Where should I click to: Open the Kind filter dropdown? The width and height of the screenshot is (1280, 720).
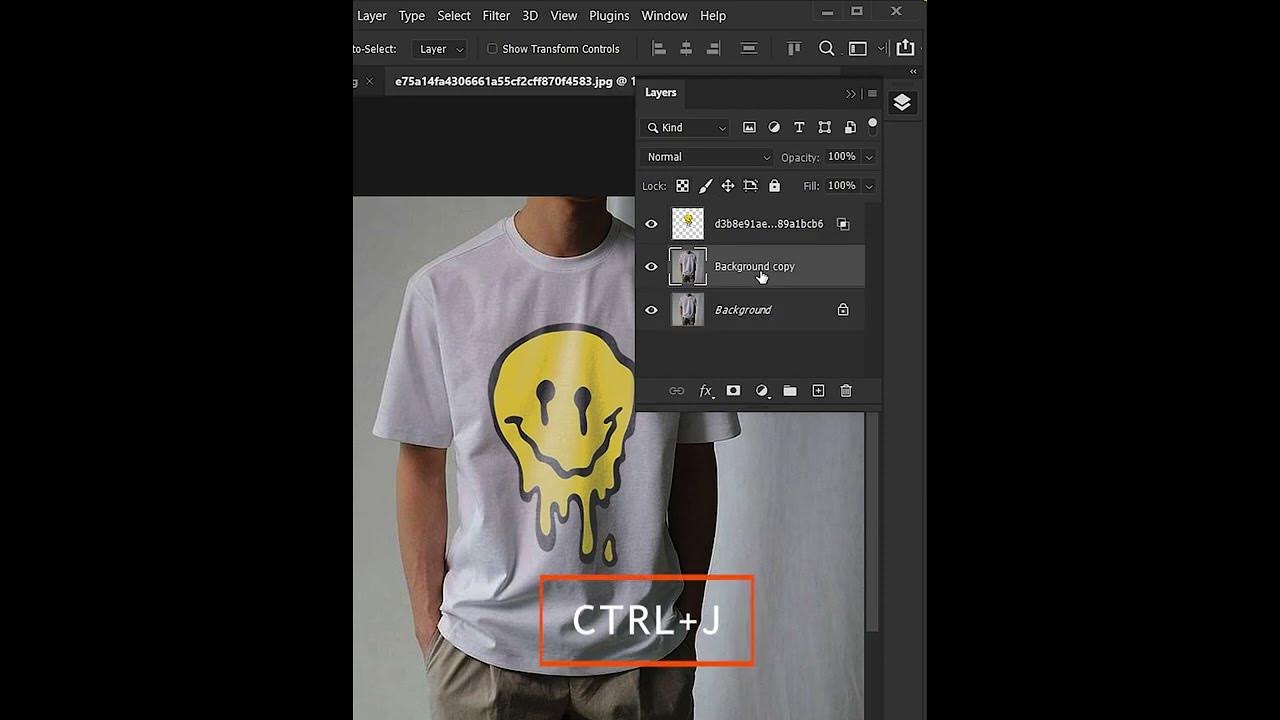click(686, 128)
